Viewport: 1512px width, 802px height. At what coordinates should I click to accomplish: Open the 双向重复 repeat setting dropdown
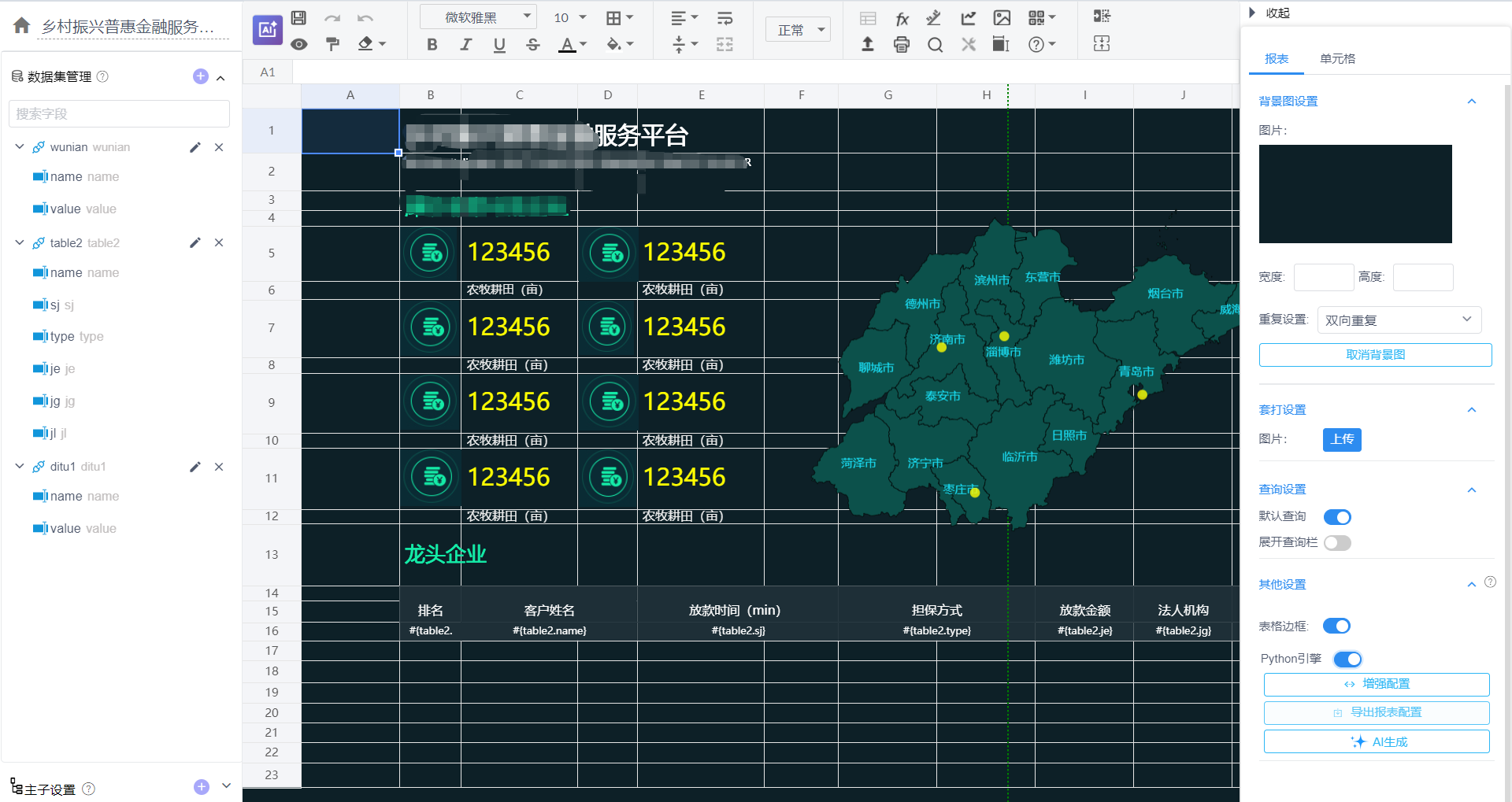point(1399,320)
